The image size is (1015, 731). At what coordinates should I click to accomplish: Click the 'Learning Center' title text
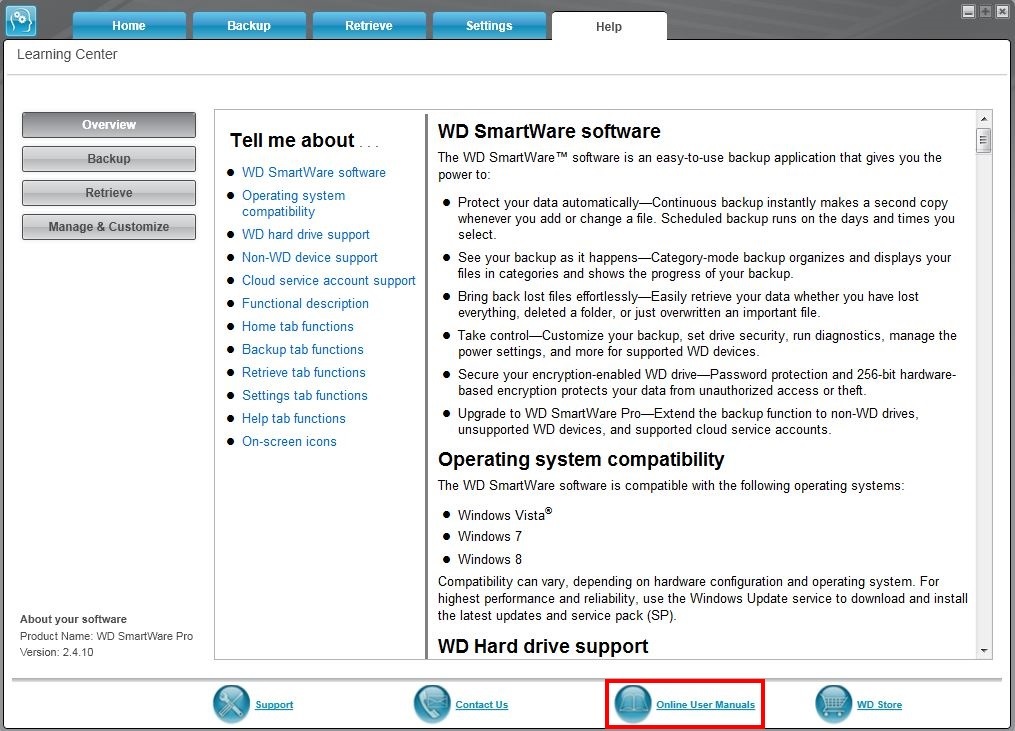point(67,54)
